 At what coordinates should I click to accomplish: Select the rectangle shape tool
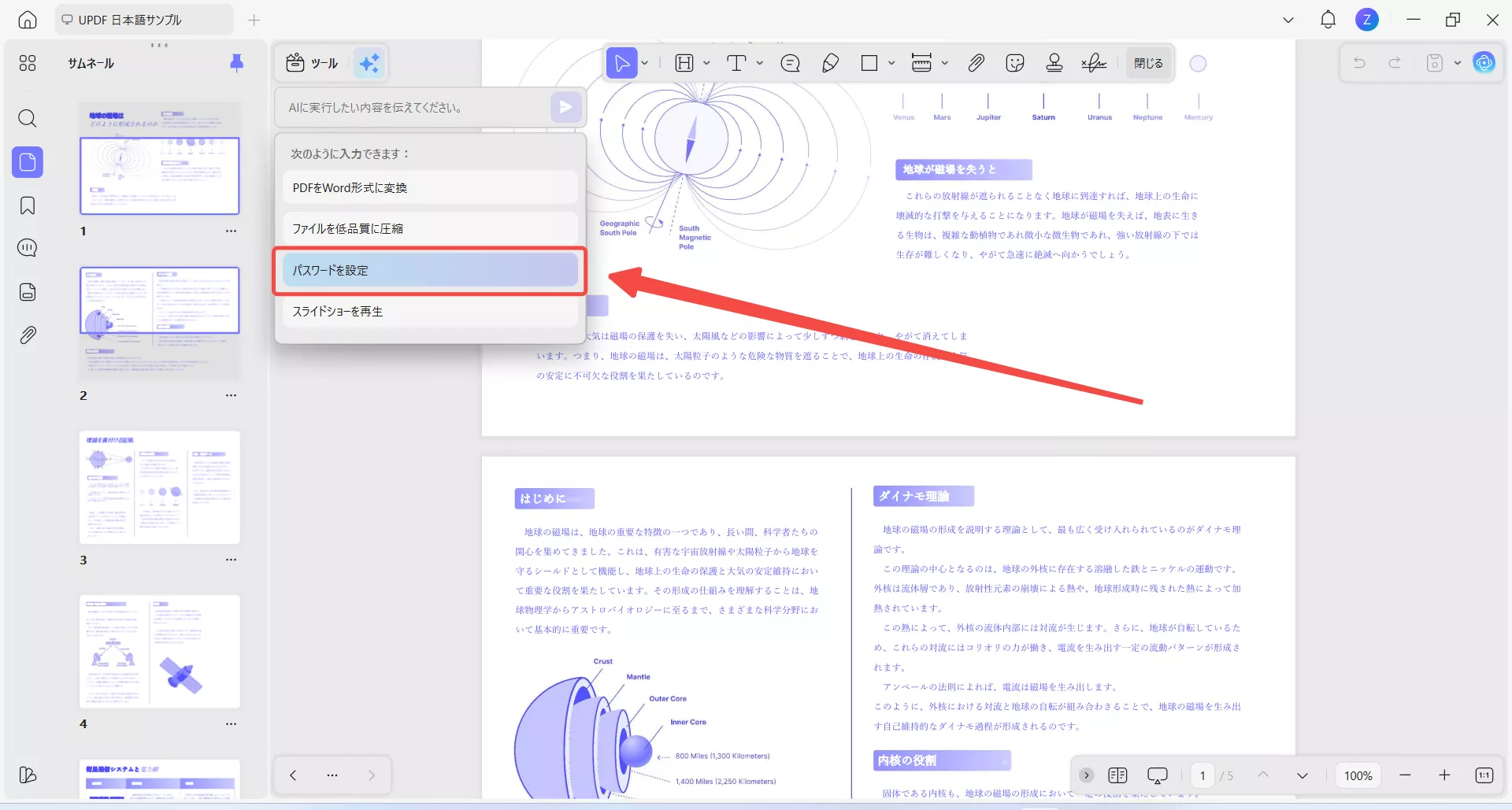pyautogui.click(x=869, y=63)
